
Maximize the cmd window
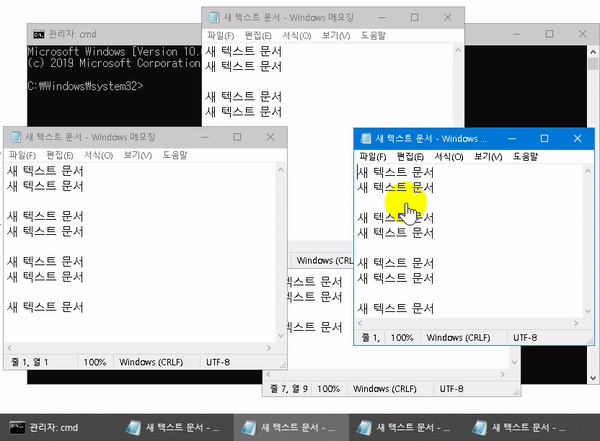tap(549, 34)
